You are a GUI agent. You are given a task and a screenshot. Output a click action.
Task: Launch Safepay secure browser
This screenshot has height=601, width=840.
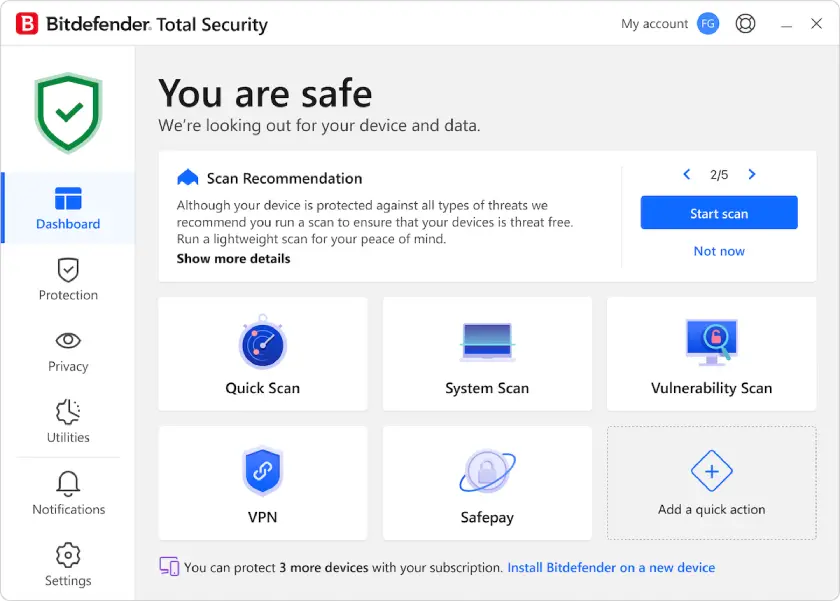[x=487, y=483]
